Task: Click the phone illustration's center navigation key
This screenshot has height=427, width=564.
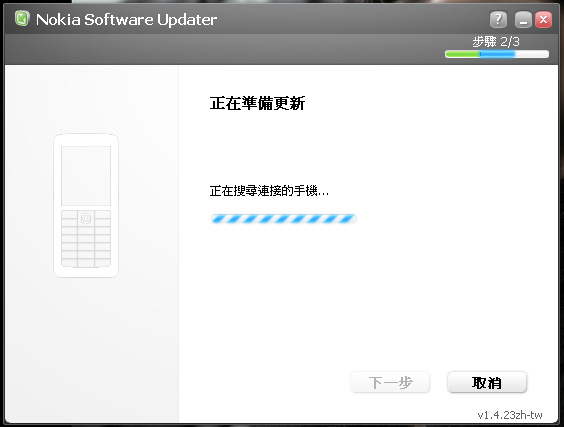Action: point(86,218)
